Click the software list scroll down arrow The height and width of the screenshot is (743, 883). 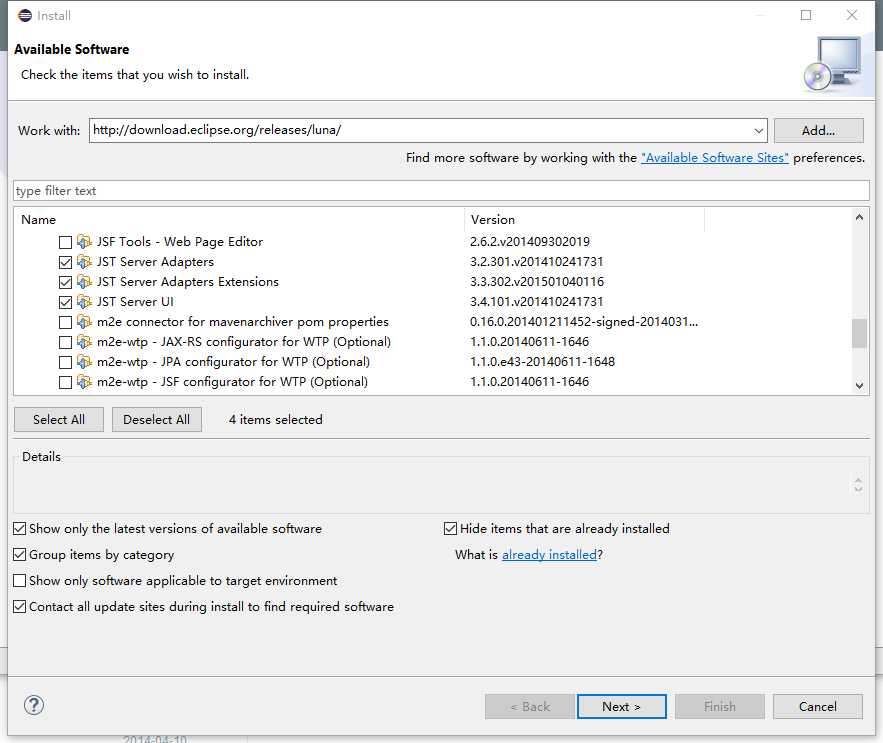(x=859, y=385)
